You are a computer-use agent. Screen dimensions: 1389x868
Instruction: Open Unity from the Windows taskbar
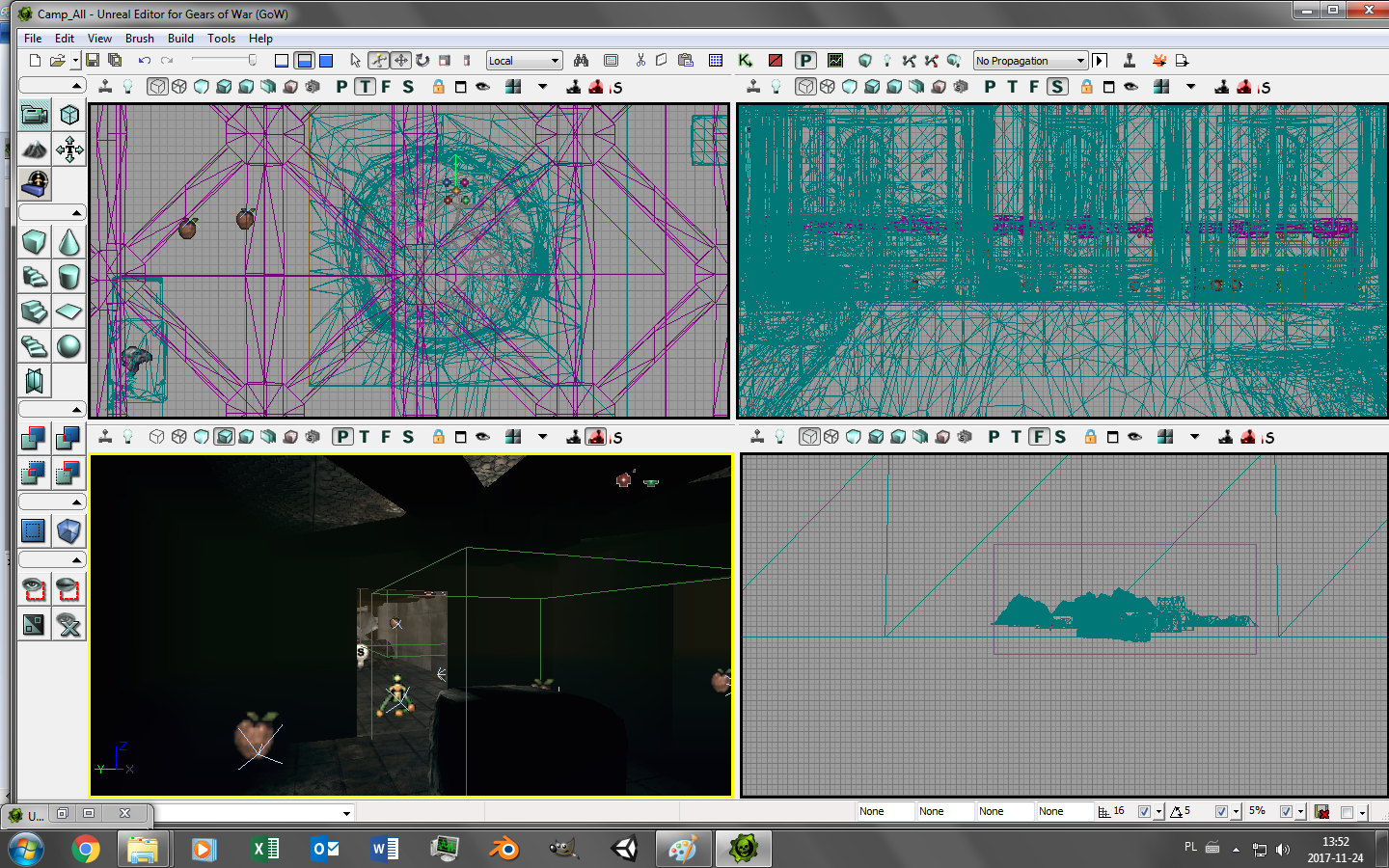pyautogui.click(x=624, y=849)
